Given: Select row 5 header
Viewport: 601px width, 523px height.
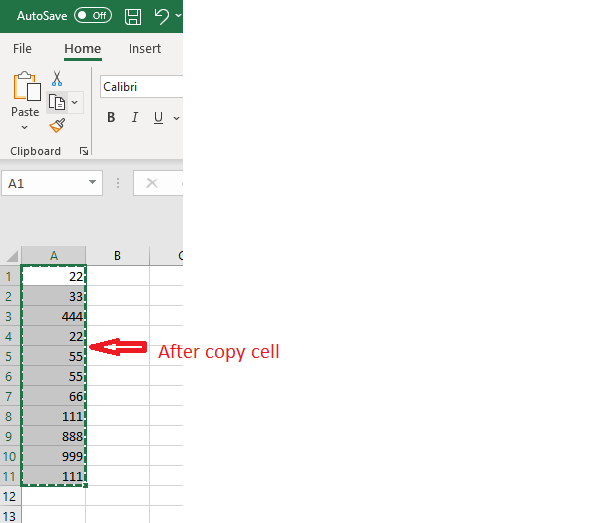Looking at the screenshot, I should 10,356.
